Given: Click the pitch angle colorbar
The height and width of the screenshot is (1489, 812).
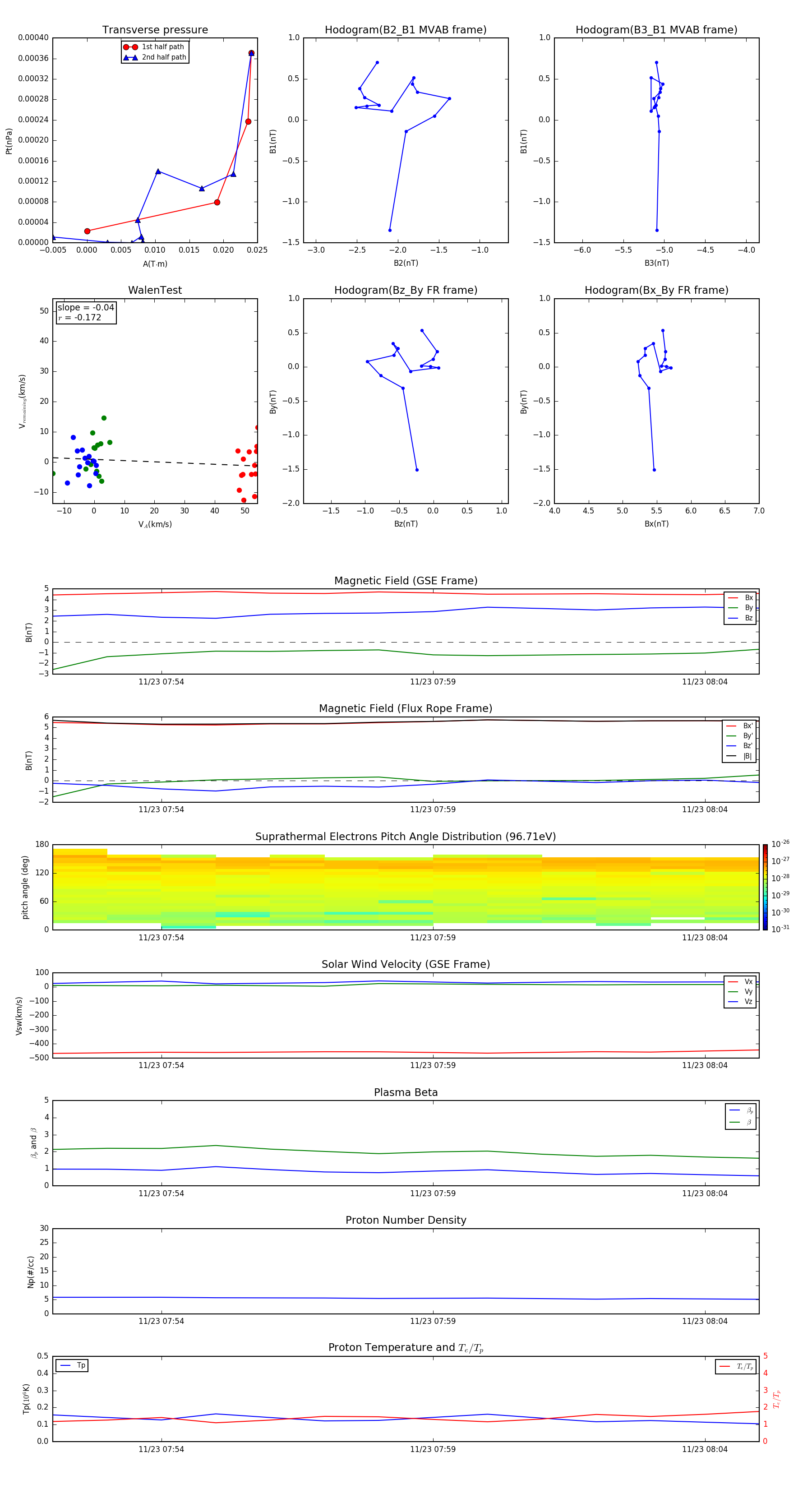Looking at the screenshot, I should [x=765, y=887].
